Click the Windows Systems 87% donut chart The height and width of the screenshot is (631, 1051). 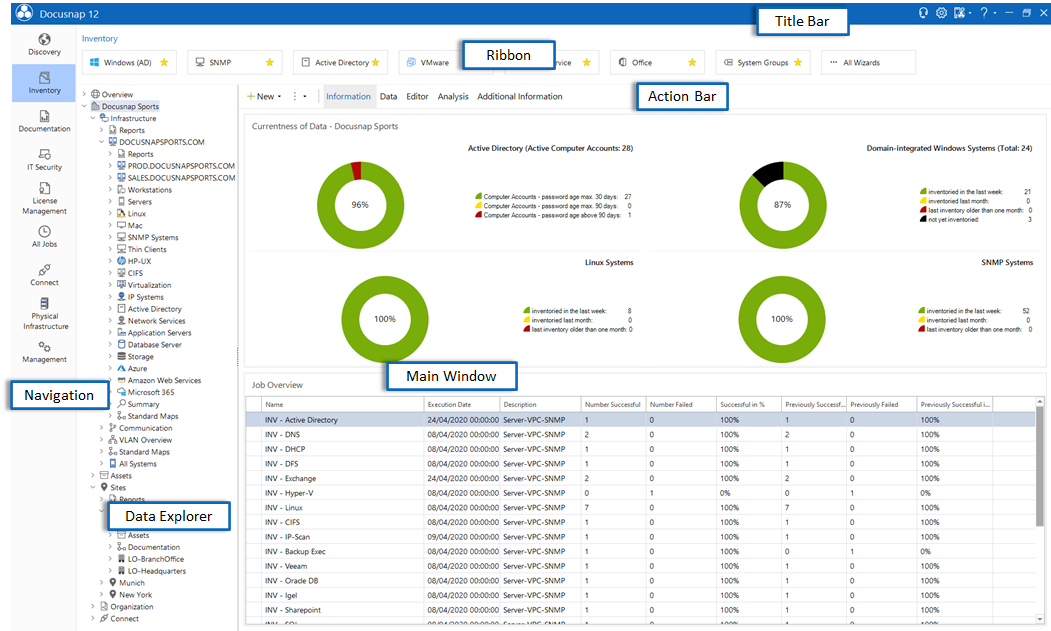(x=783, y=205)
